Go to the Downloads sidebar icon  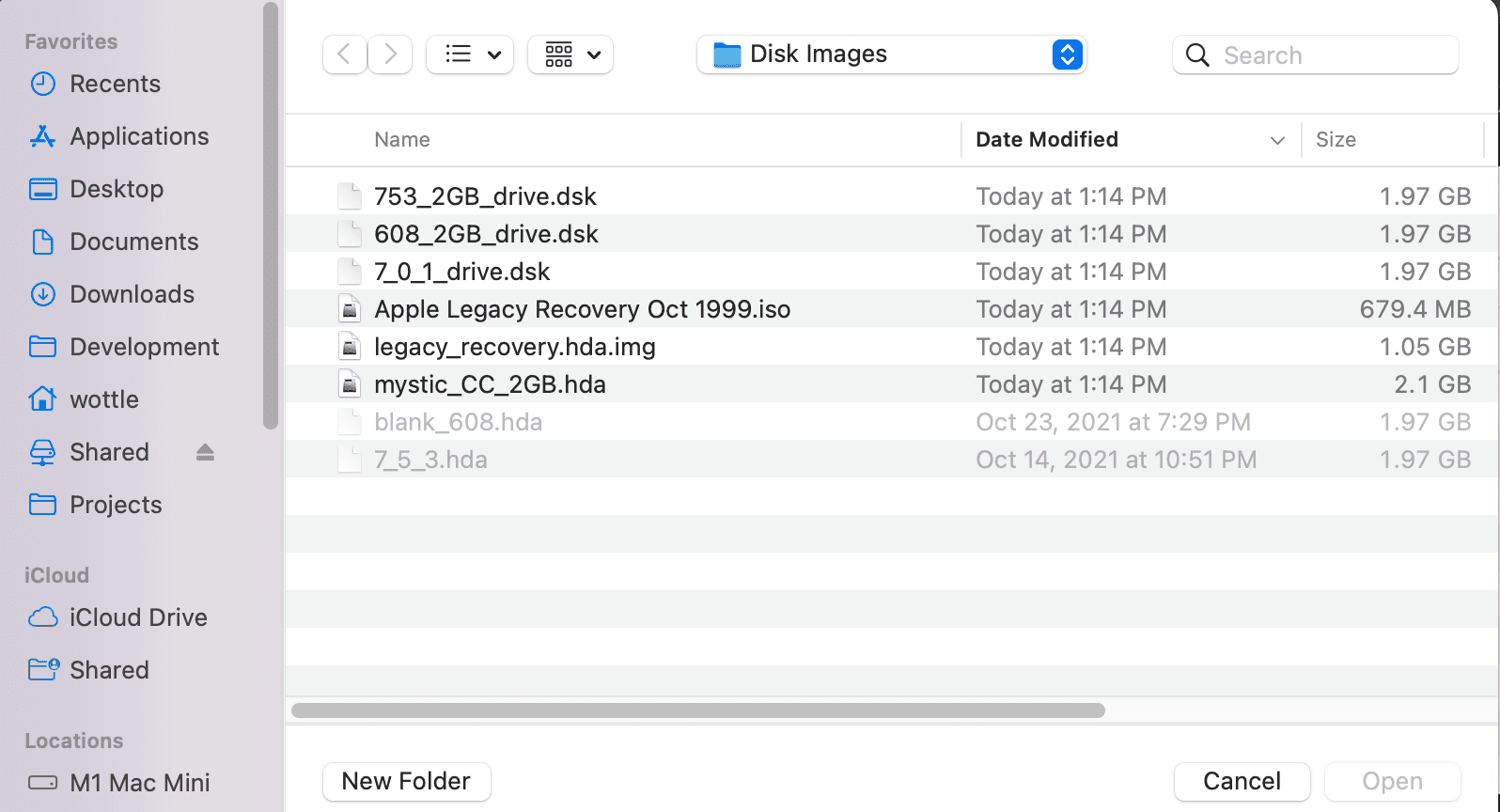pyautogui.click(x=42, y=294)
